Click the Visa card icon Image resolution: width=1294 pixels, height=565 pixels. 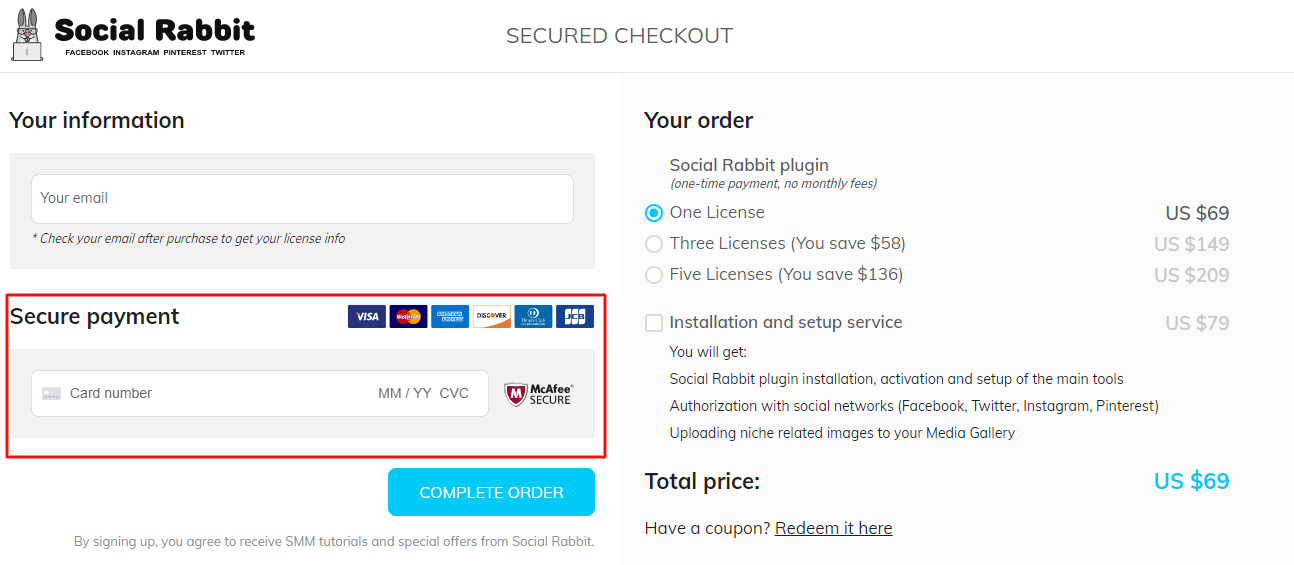click(x=367, y=317)
